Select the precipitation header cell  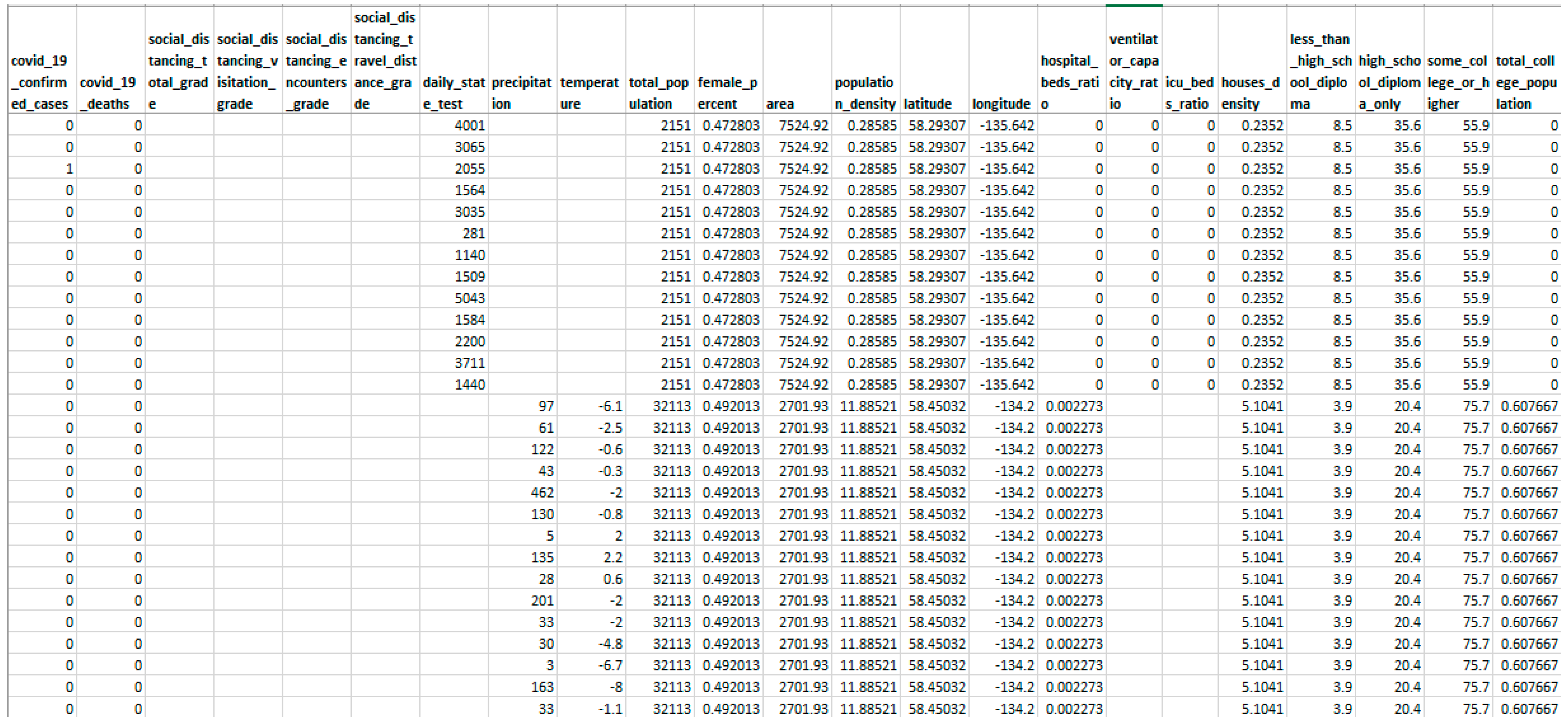(522, 93)
